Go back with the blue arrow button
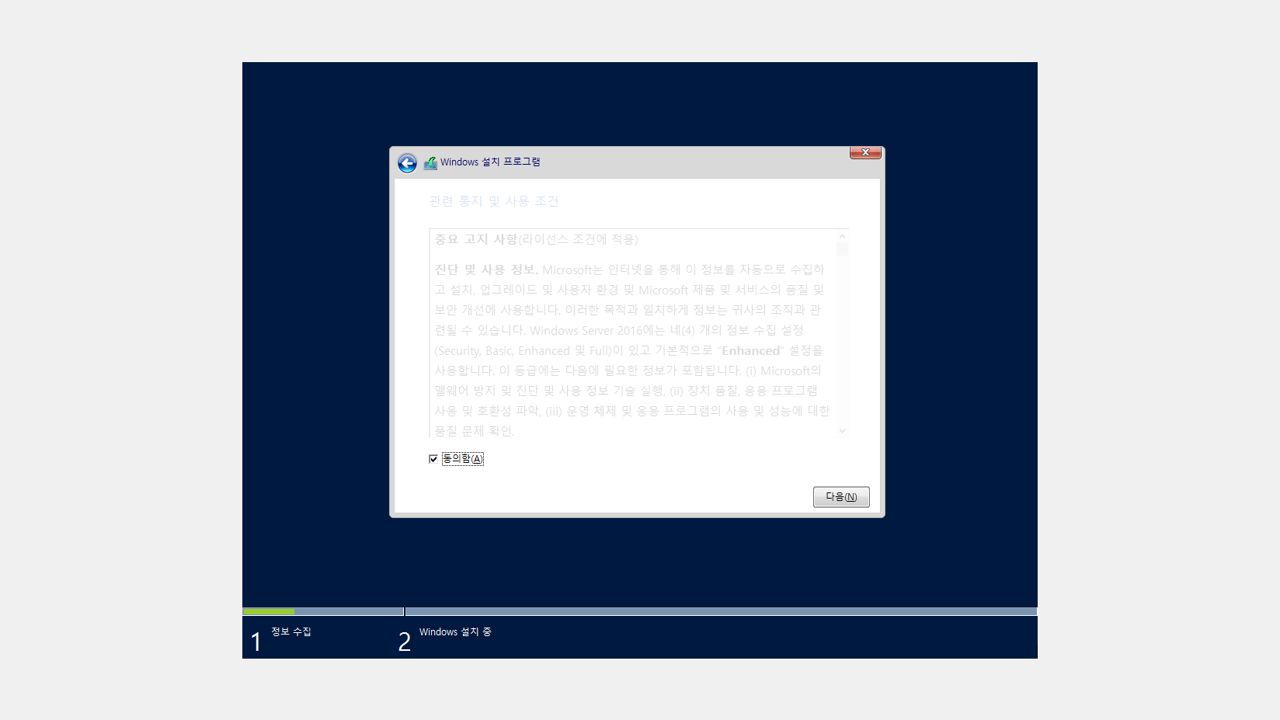This screenshot has height=720, width=1280. coord(406,163)
